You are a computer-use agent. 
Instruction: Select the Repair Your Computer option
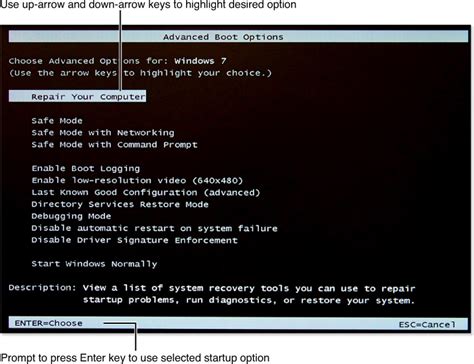pyautogui.click(x=77, y=96)
